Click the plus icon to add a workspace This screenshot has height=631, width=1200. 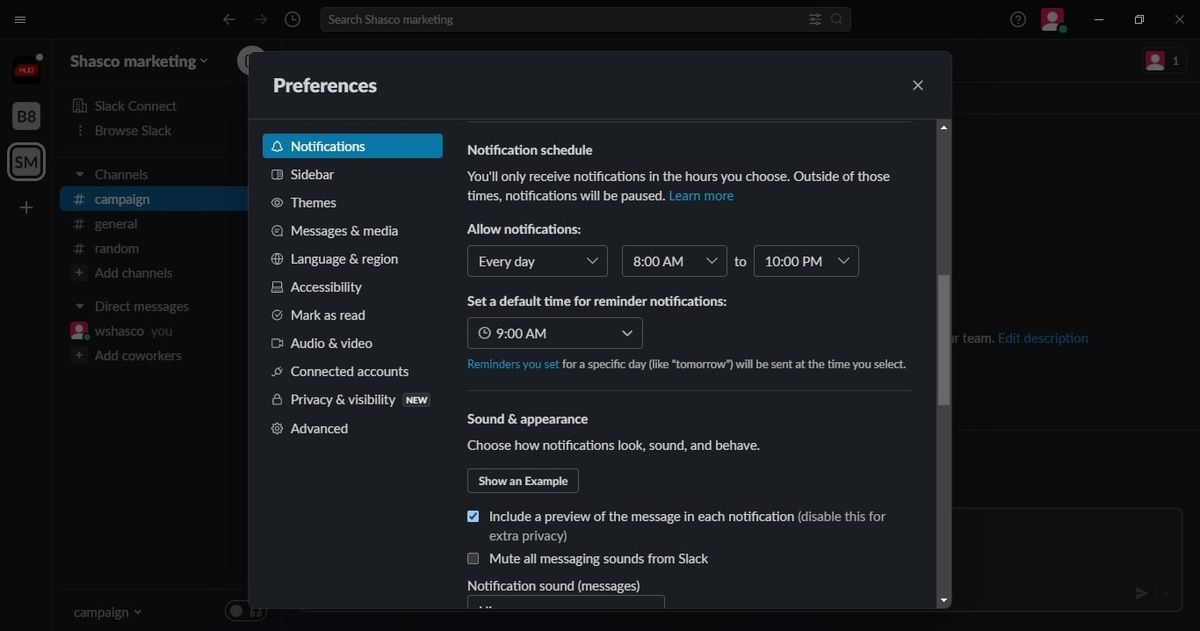[x=25, y=207]
